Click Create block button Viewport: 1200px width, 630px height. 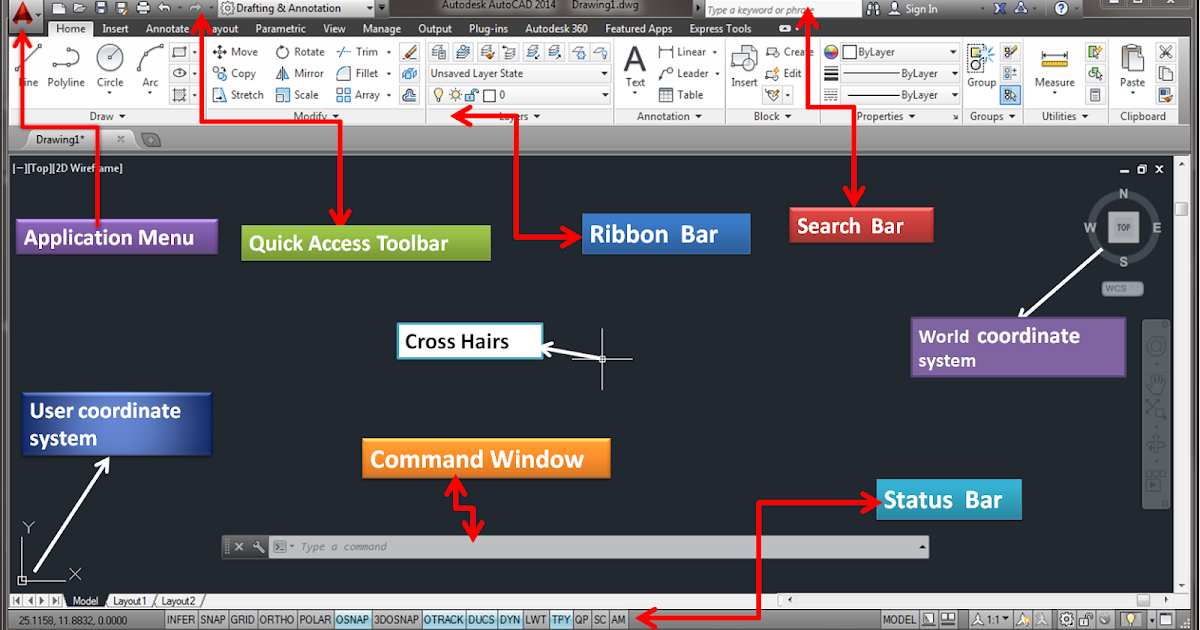(789, 52)
